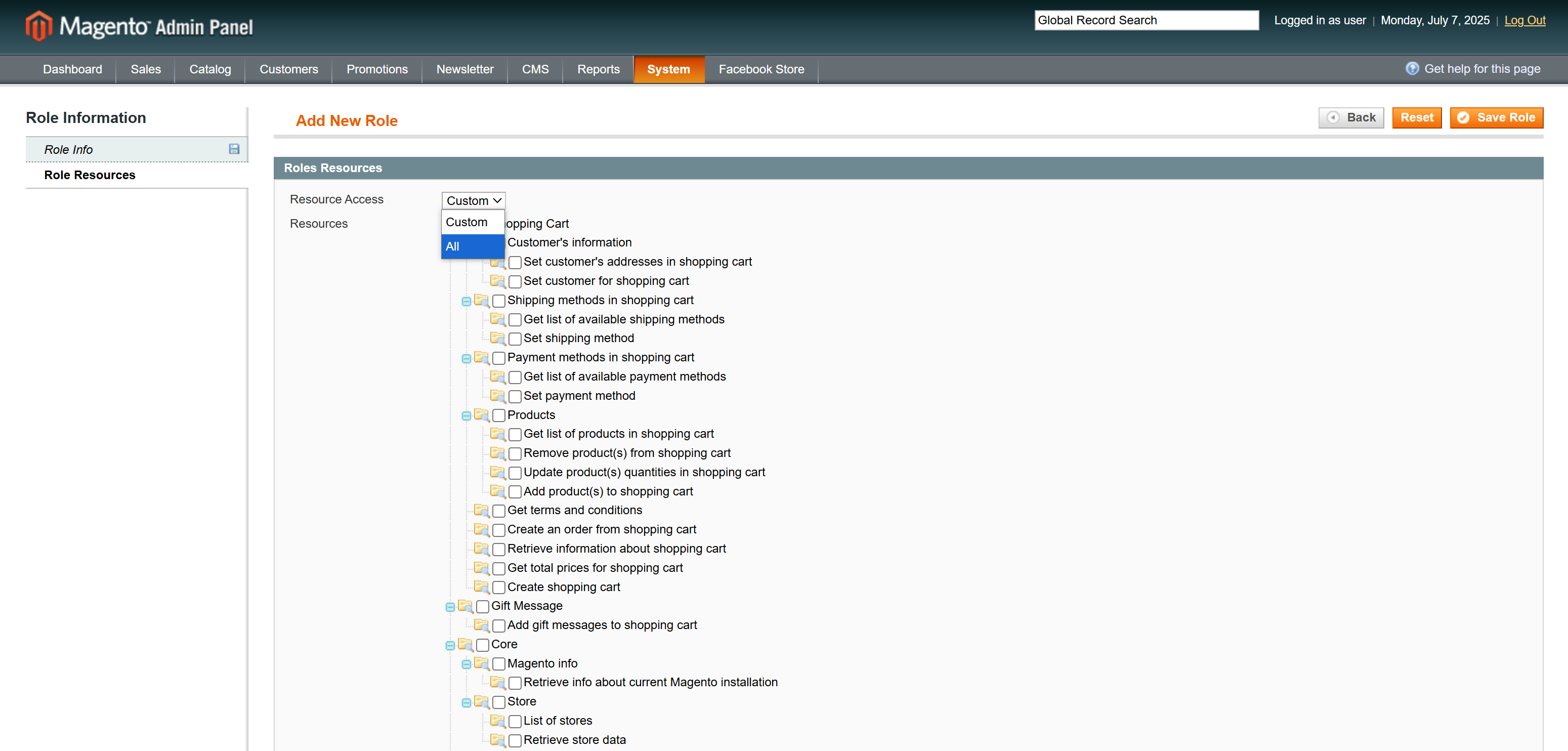Open the Role Info tab
The height and width of the screenshot is (751, 1568).
click(x=136, y=149)
